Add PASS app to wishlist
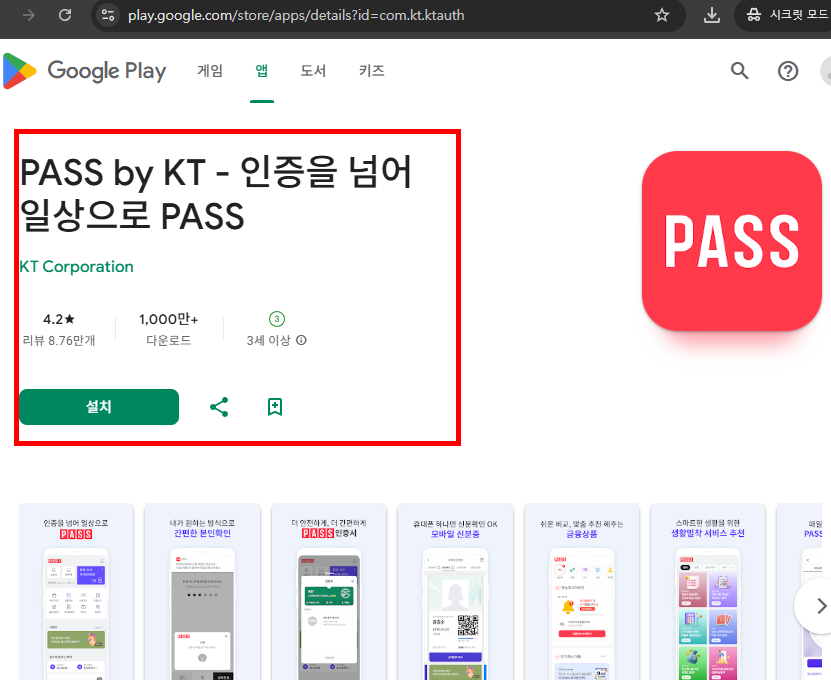Viewport: 831px width, 680px height. pos(274,407)
